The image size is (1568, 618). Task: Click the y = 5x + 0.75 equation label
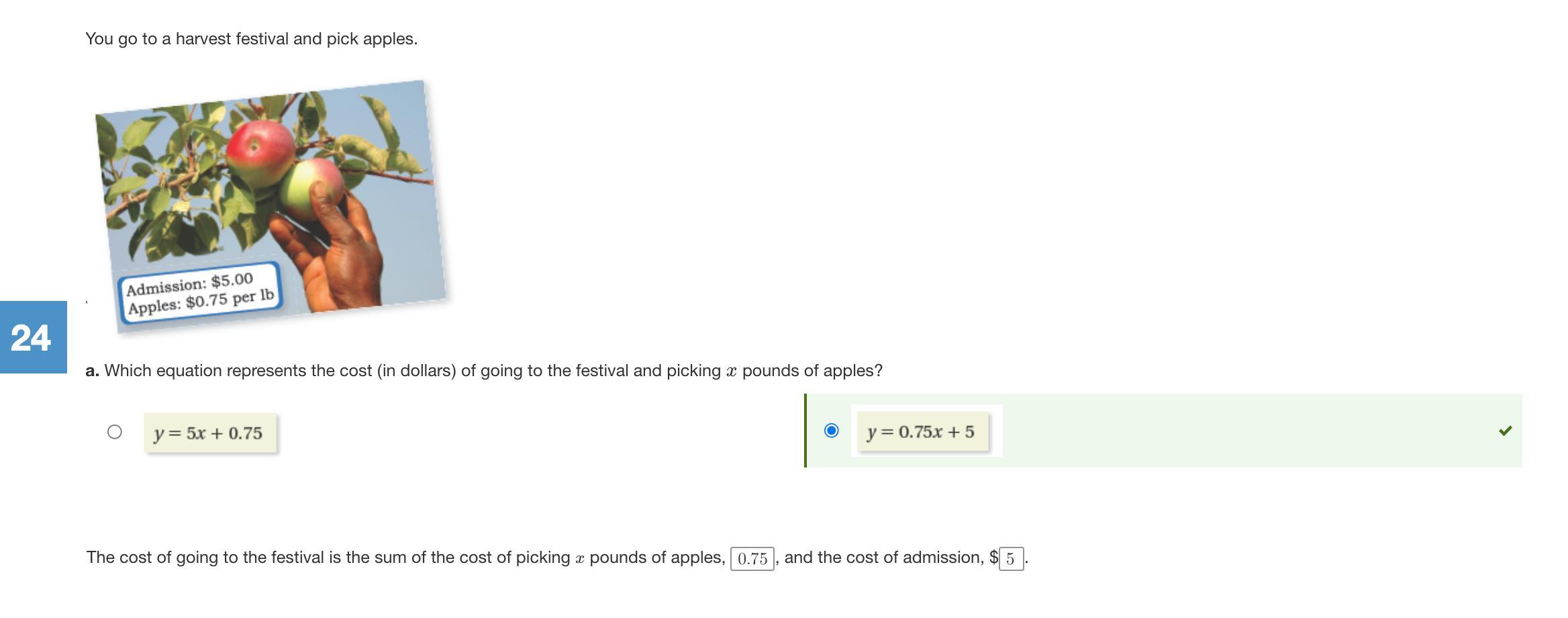[209, 433]
